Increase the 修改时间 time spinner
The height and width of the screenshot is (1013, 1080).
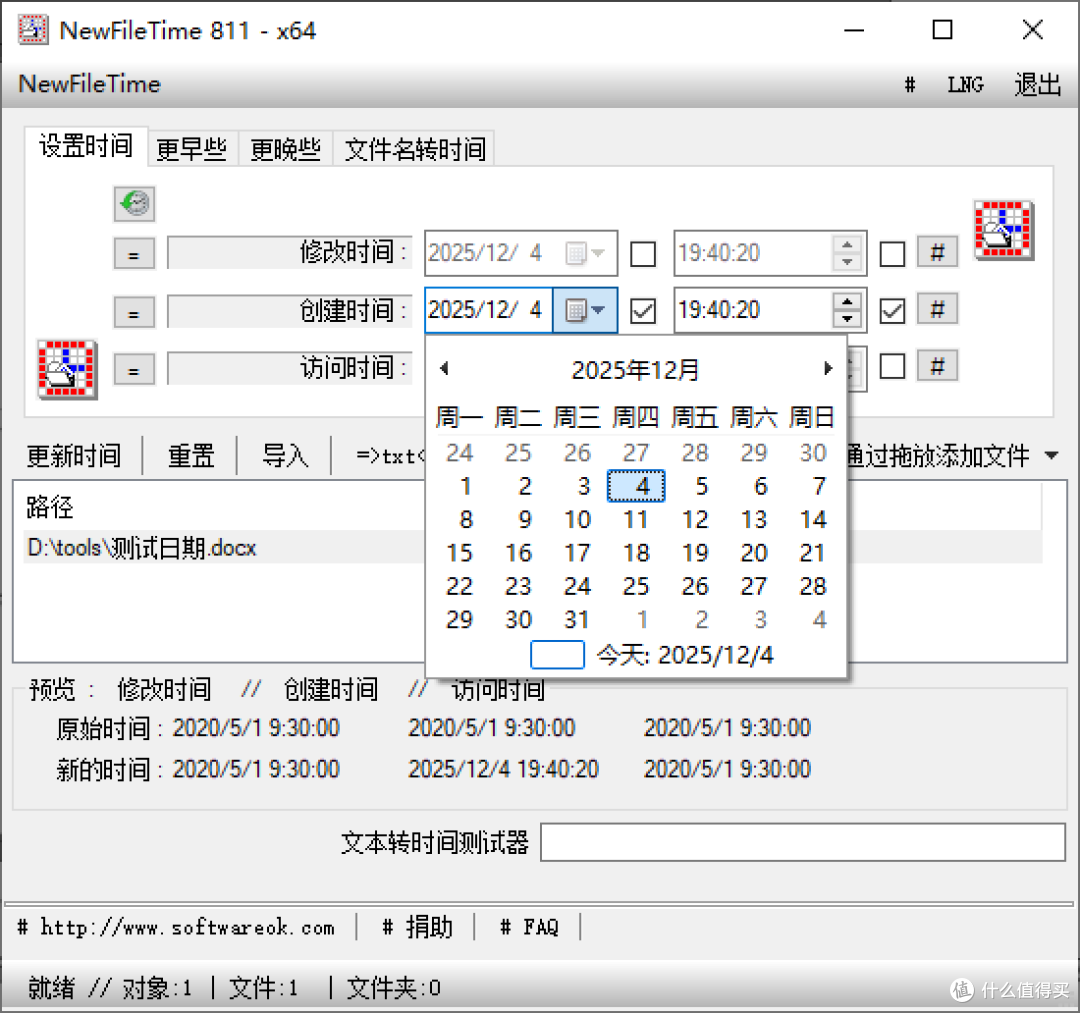(847, 244)
